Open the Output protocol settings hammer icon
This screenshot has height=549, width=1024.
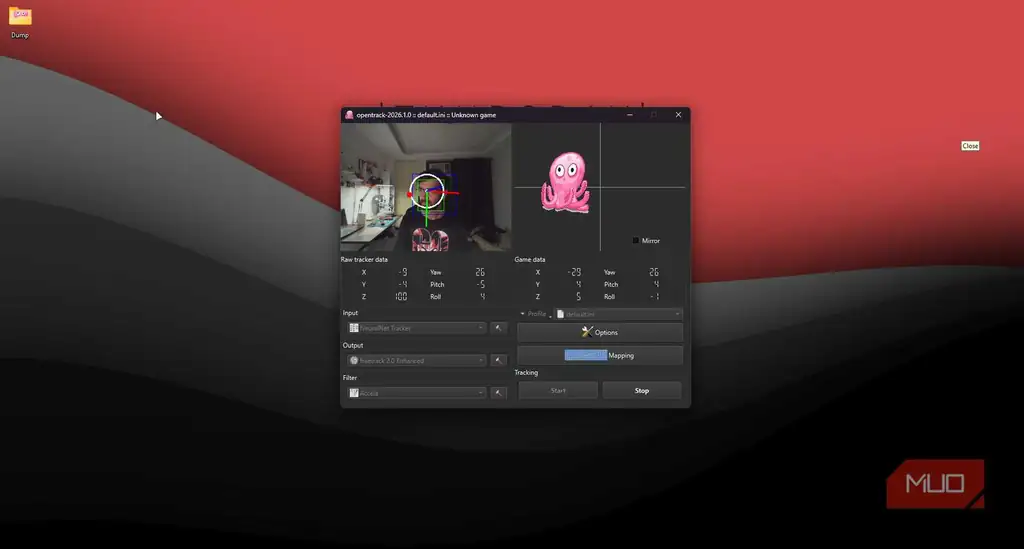click(x=498, y=360)
